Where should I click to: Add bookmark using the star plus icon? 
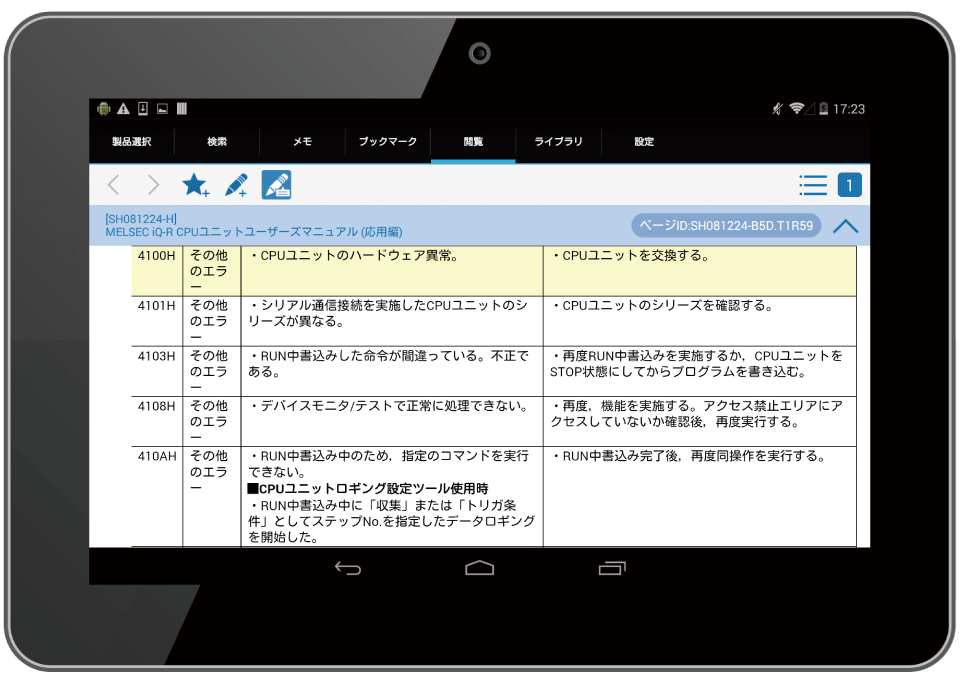(195, 185)
